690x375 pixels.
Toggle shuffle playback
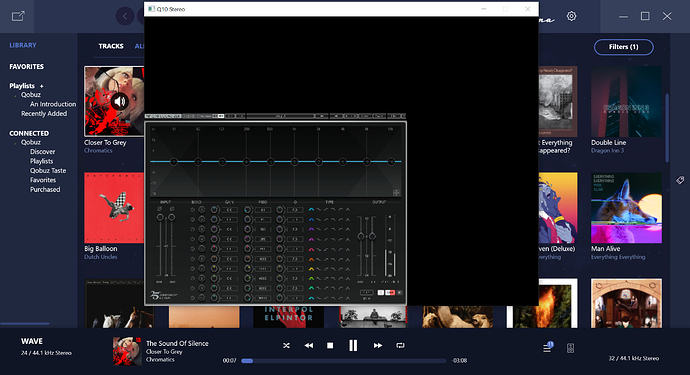click(286, 346)
